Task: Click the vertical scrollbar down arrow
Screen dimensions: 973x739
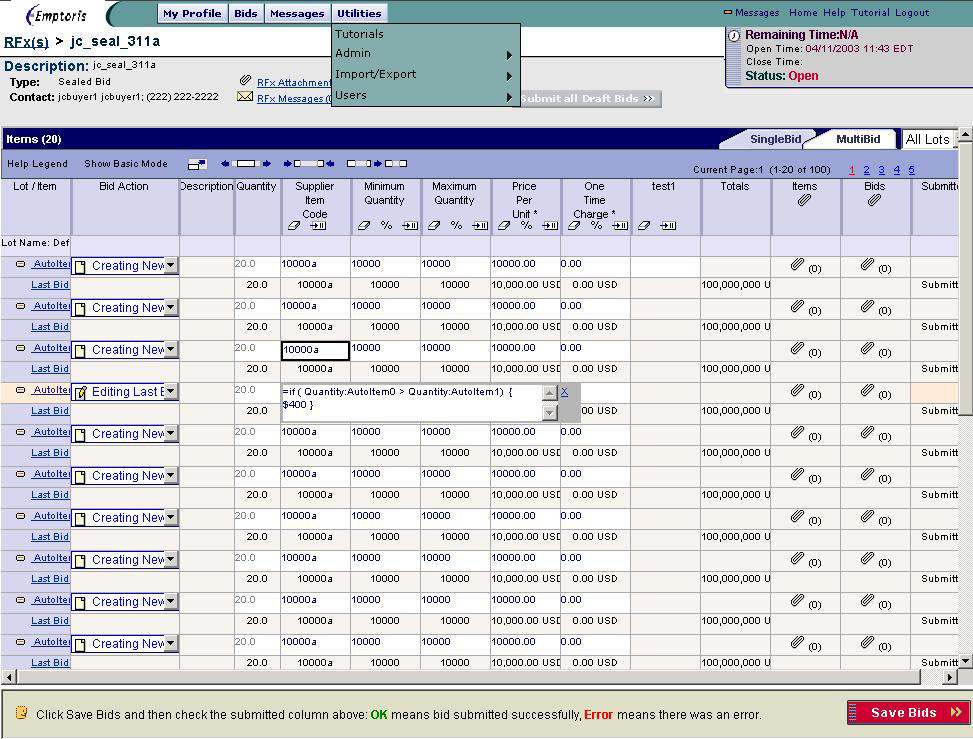Action: point(965,661)
